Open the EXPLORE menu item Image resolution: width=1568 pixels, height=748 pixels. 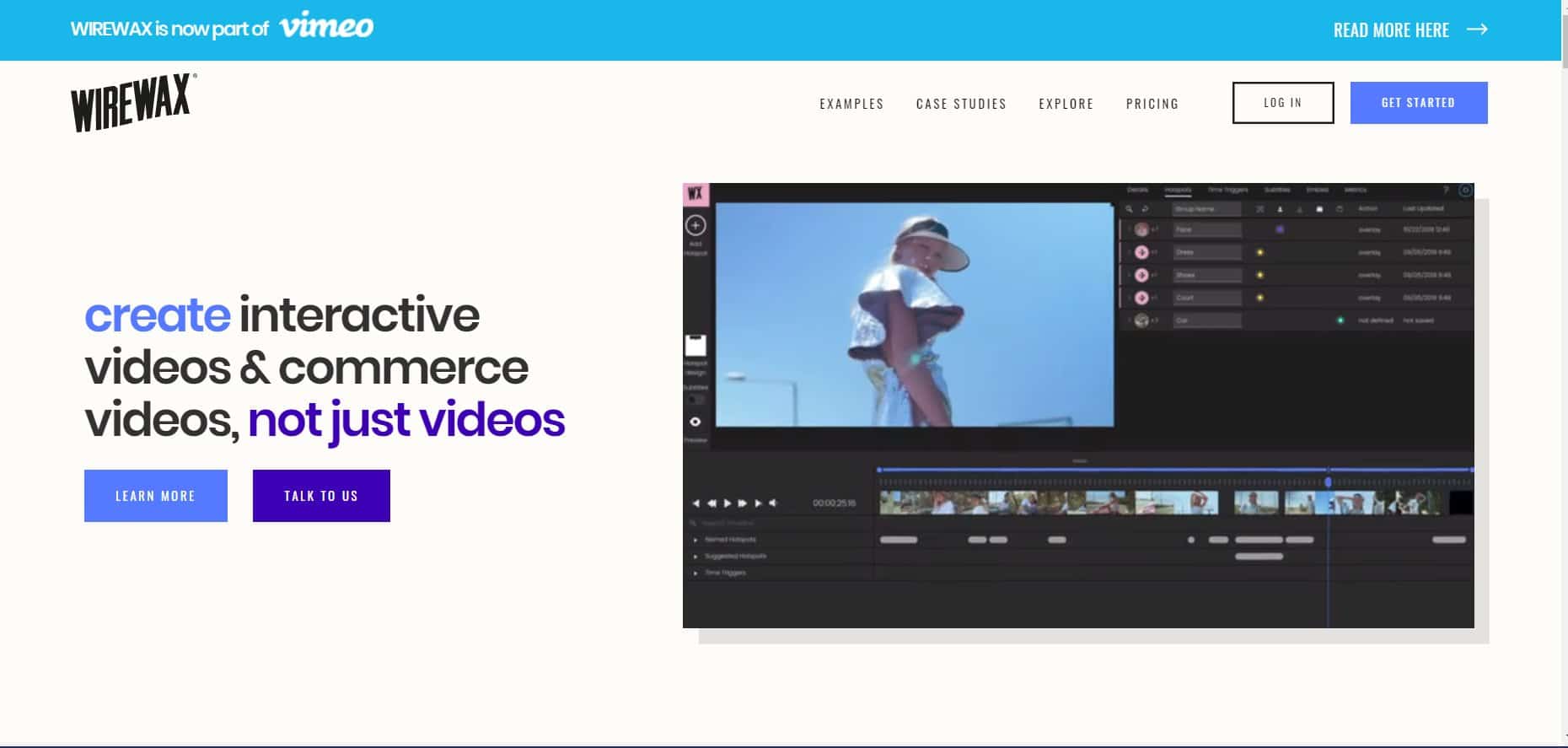click(1066, 104)
